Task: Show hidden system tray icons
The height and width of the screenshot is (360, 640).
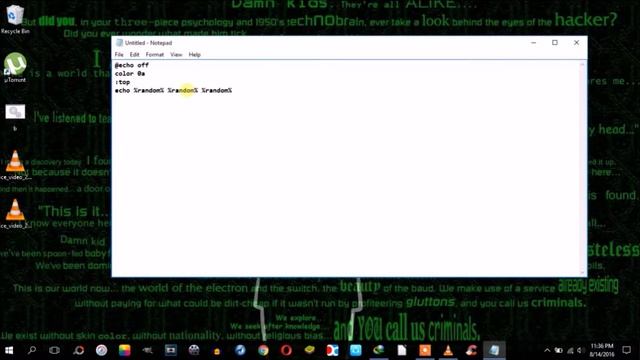Action: click(x=547, y=350)
